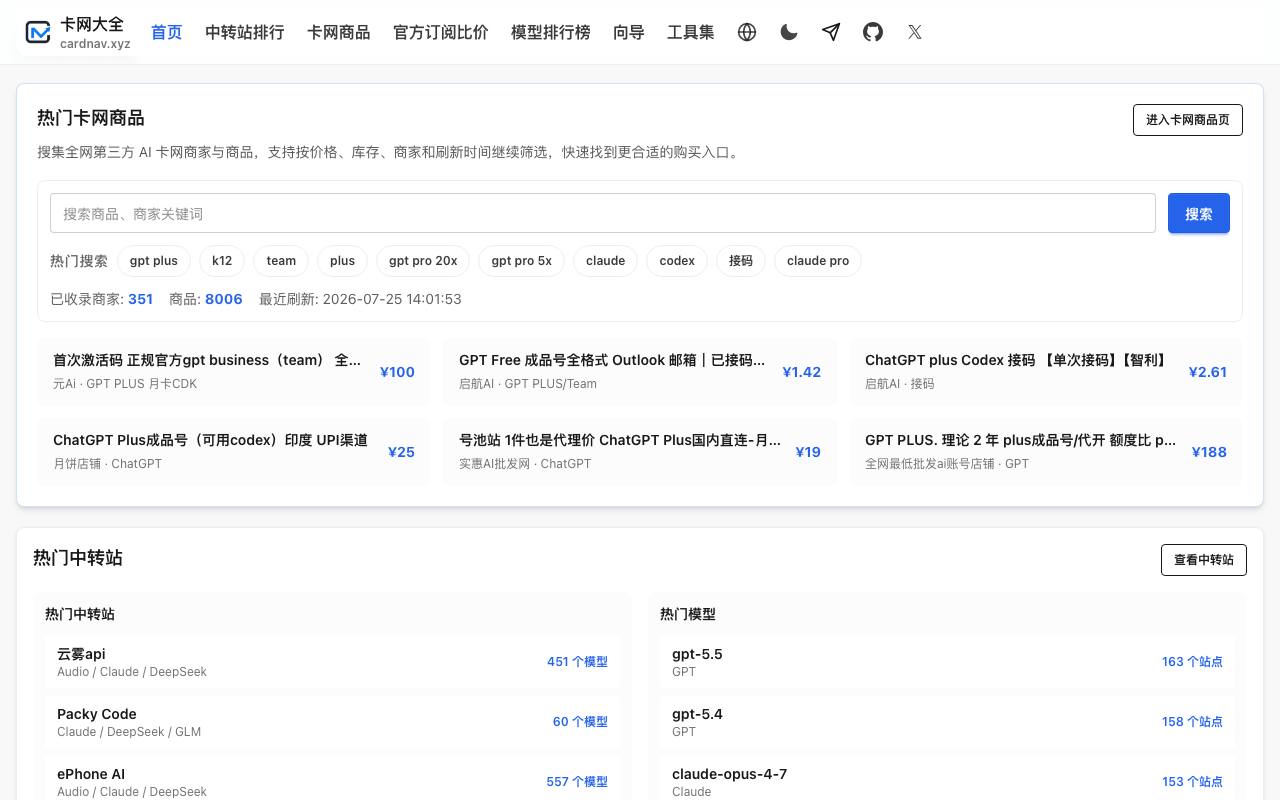1280x800 pixels.
Task: Click the '158 个站点' count
Action: [1192, 722]
